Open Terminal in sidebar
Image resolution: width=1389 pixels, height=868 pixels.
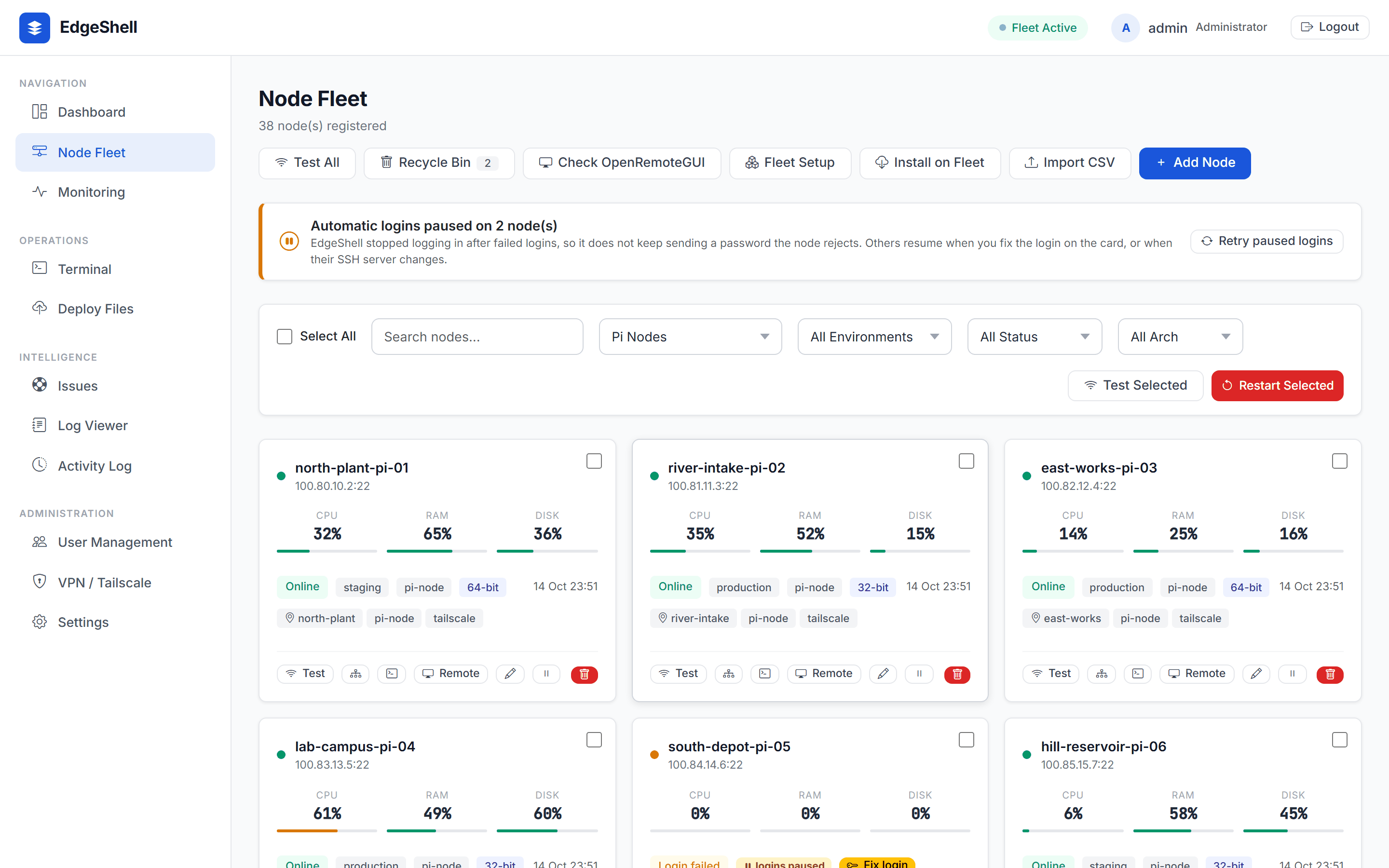click(115, 269)
